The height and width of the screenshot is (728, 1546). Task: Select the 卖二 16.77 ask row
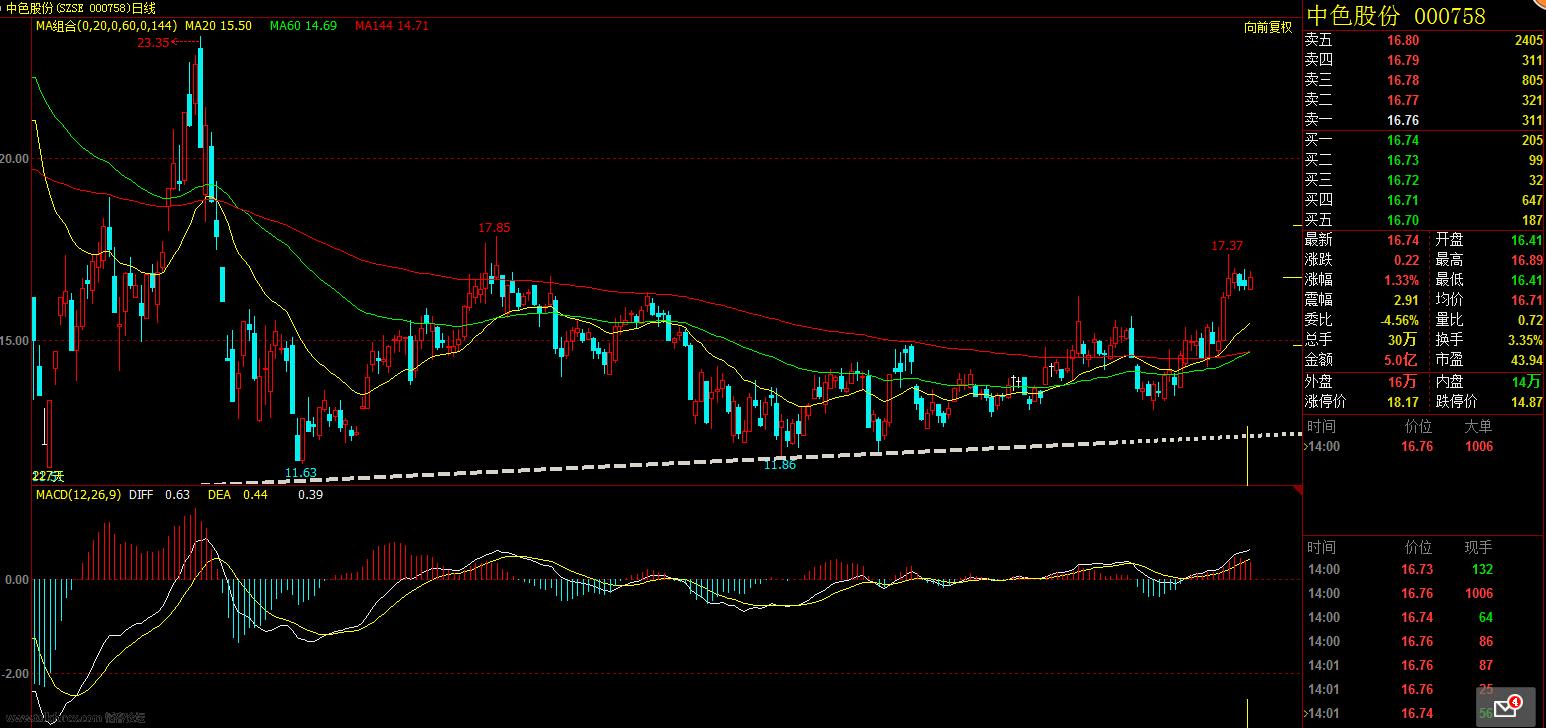tap(1424, 100)
